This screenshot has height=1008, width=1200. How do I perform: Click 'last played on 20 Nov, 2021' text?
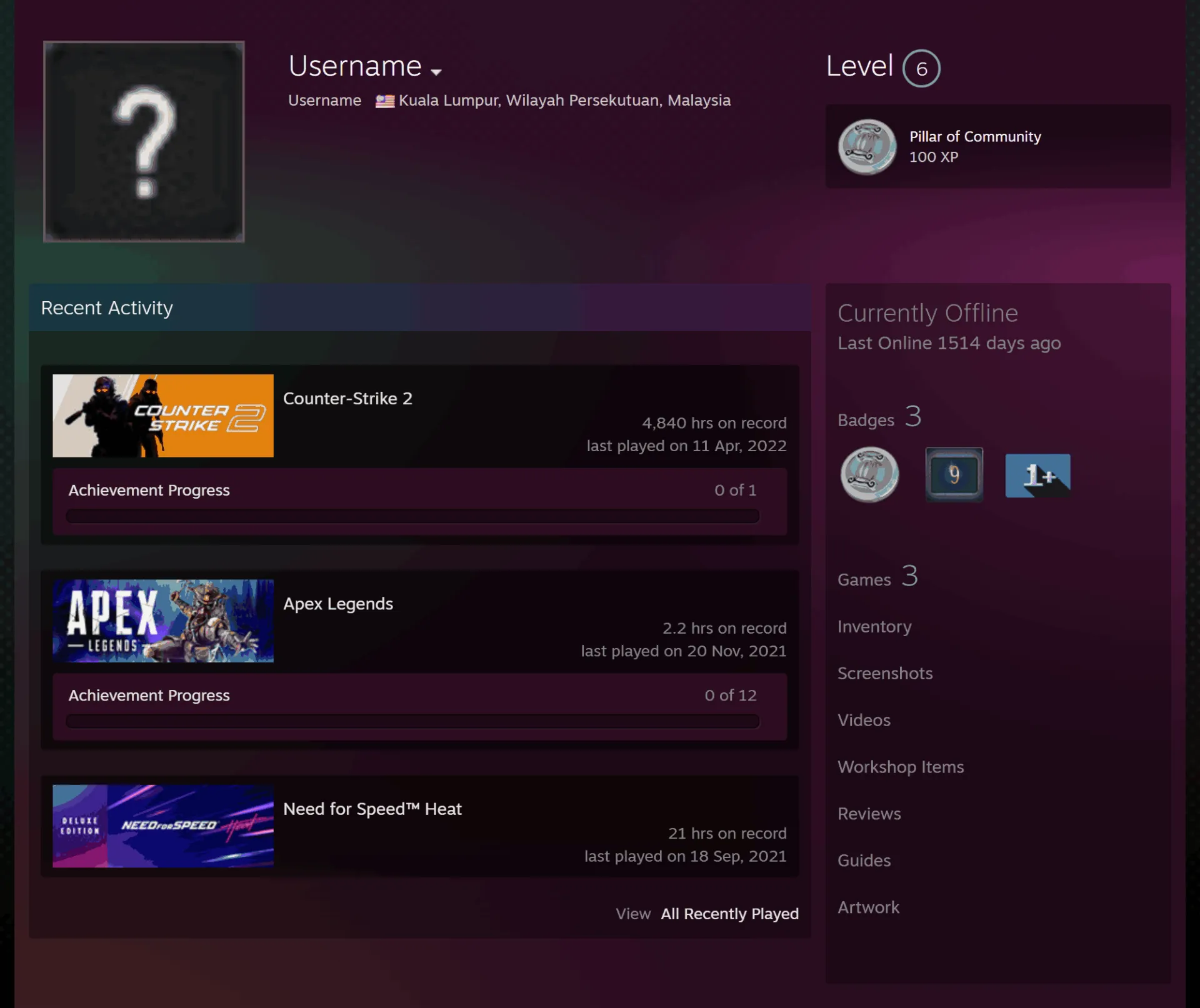[x=684, y=651]
